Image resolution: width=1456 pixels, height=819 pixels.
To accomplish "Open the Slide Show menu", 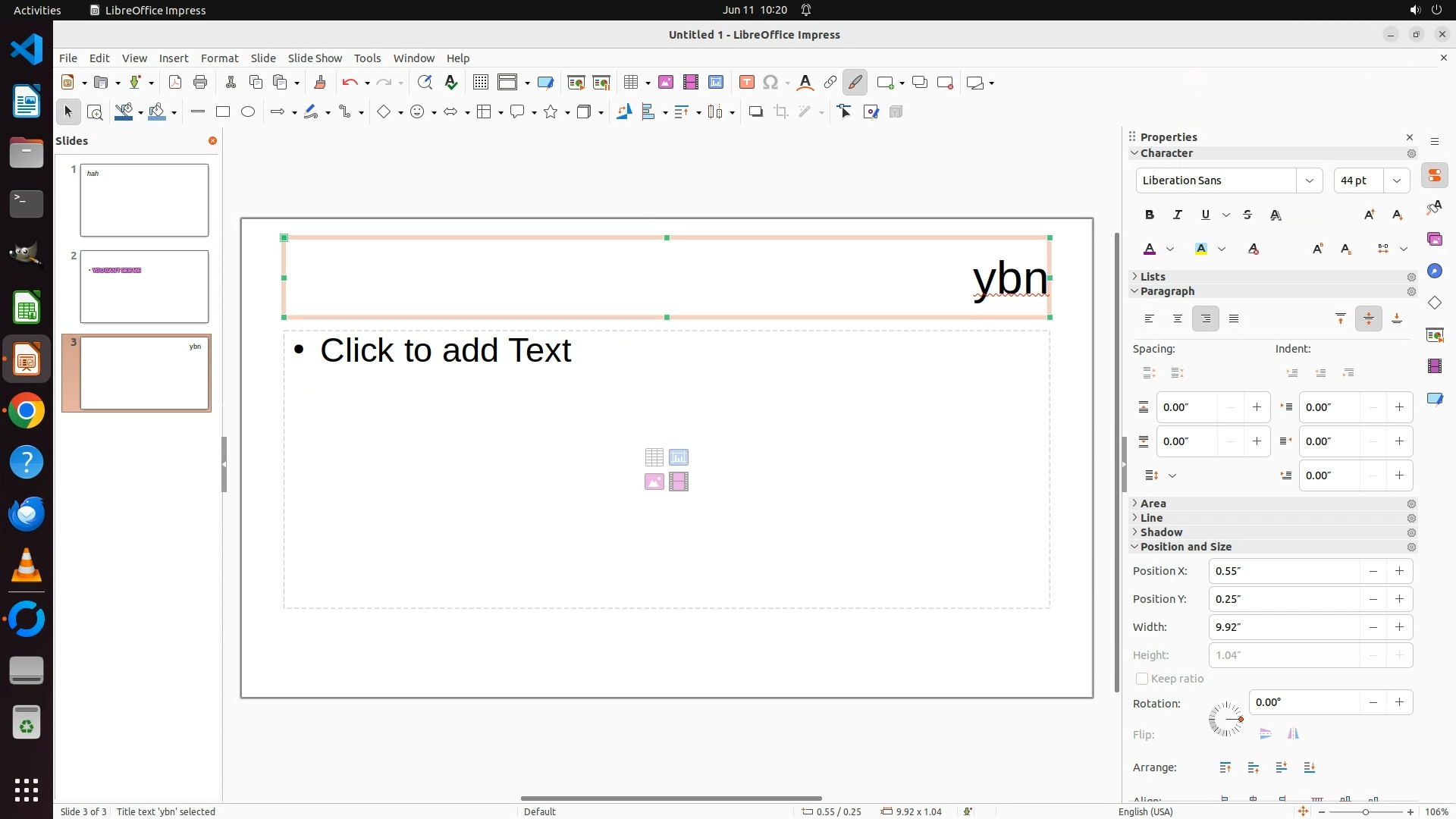I will pyautogui.click(x=314, y=58).
